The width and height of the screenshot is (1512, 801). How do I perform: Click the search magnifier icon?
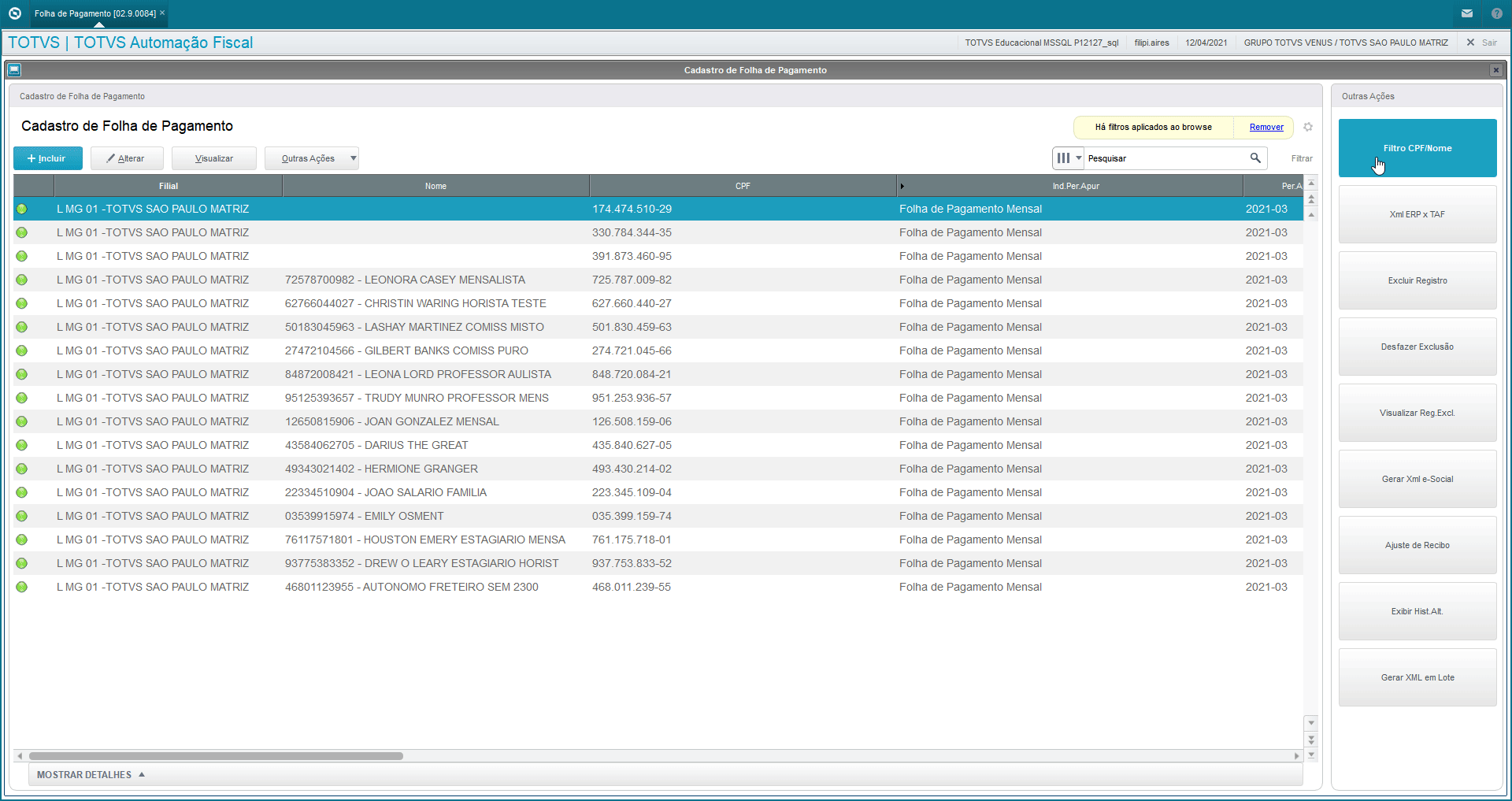click(1255, 158)
